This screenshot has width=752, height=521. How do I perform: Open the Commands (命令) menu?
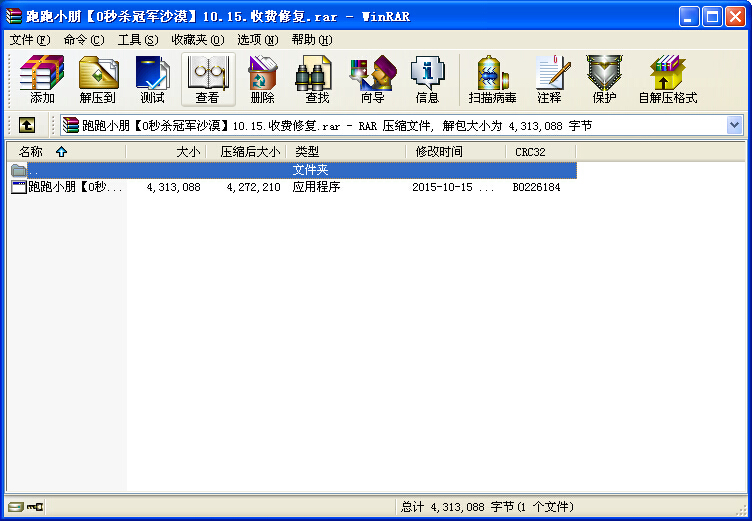(84, 40)
